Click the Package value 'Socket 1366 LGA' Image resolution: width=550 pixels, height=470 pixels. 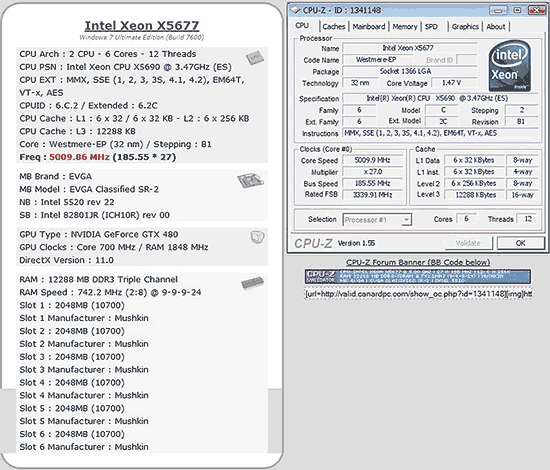coord(410,71)
